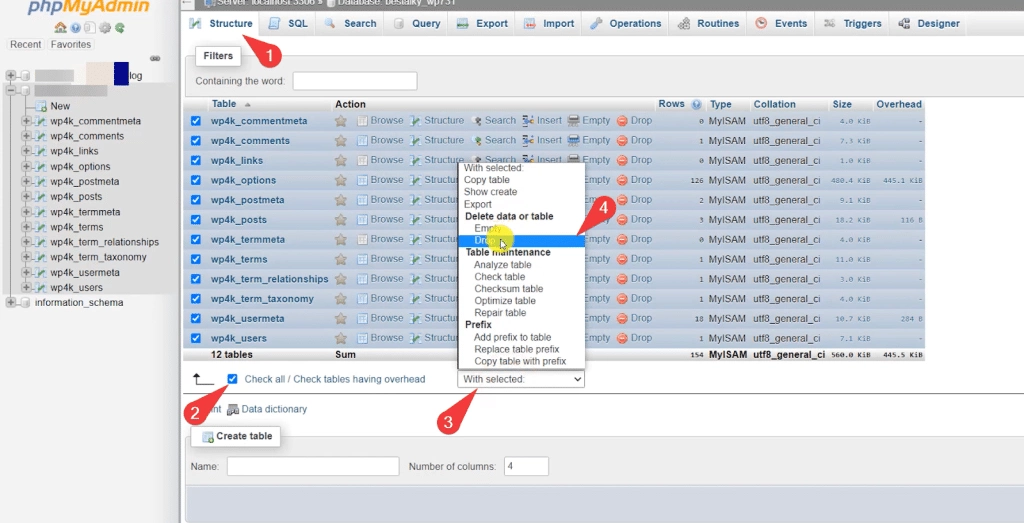Click Empty icon for wp4k_comments row

click(x=573, y=140)
